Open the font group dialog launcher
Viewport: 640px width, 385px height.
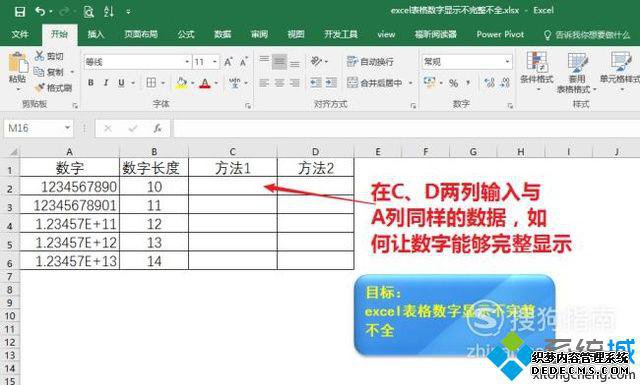pyautogui.click(x=248, y=106)
